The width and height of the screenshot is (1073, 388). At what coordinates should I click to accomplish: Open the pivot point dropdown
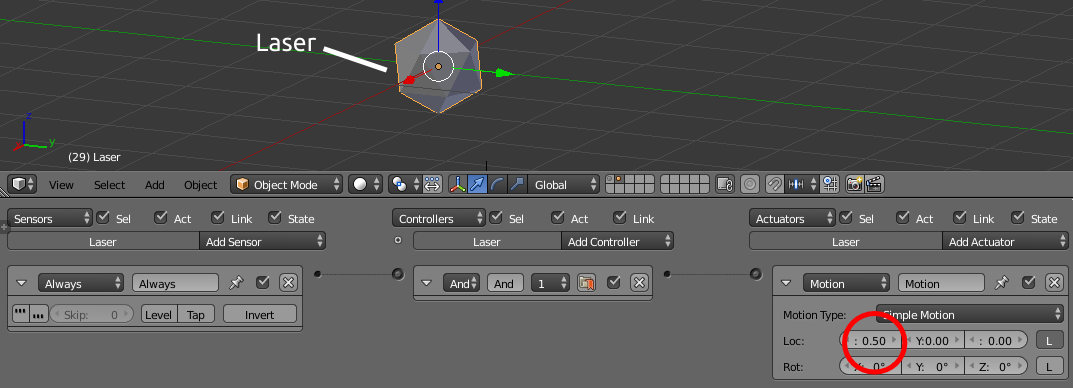[x=405, y=185]
